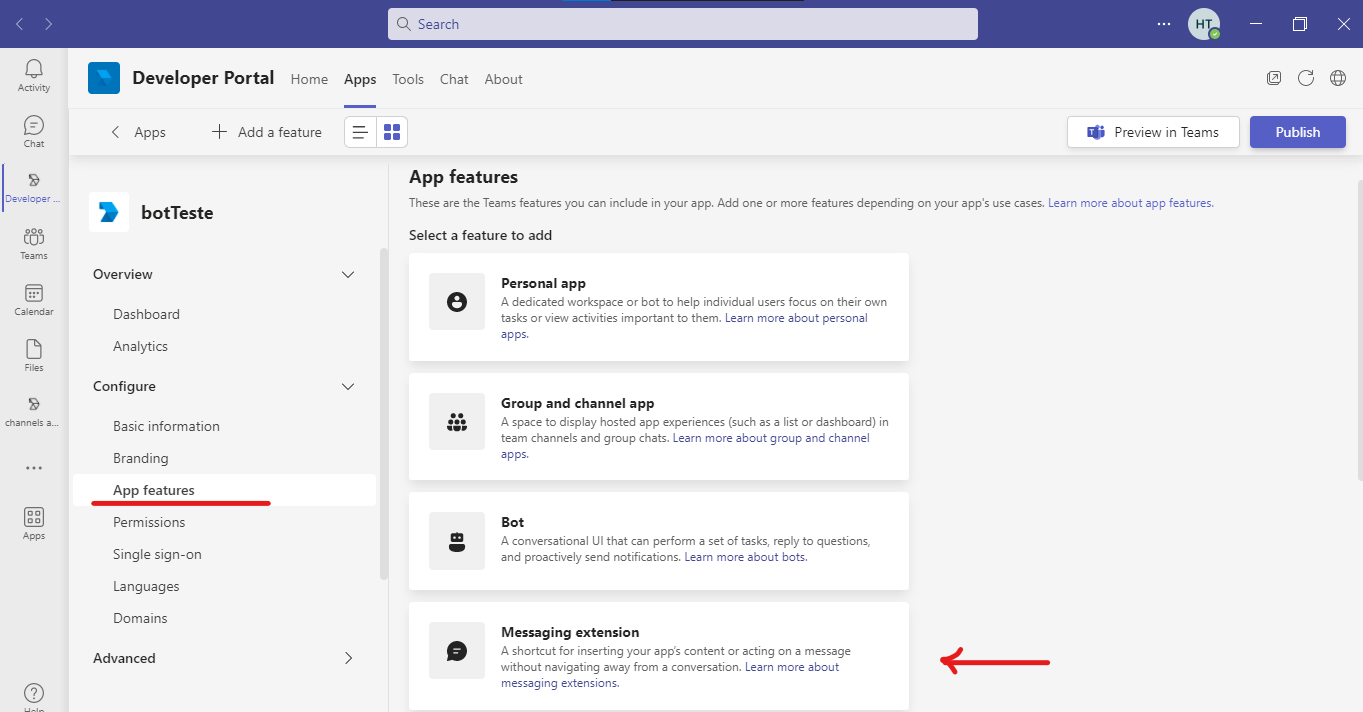Viewport: 1363px width, 712px height.
Task: Open the Activity bell icon
Action: (34, 75)
